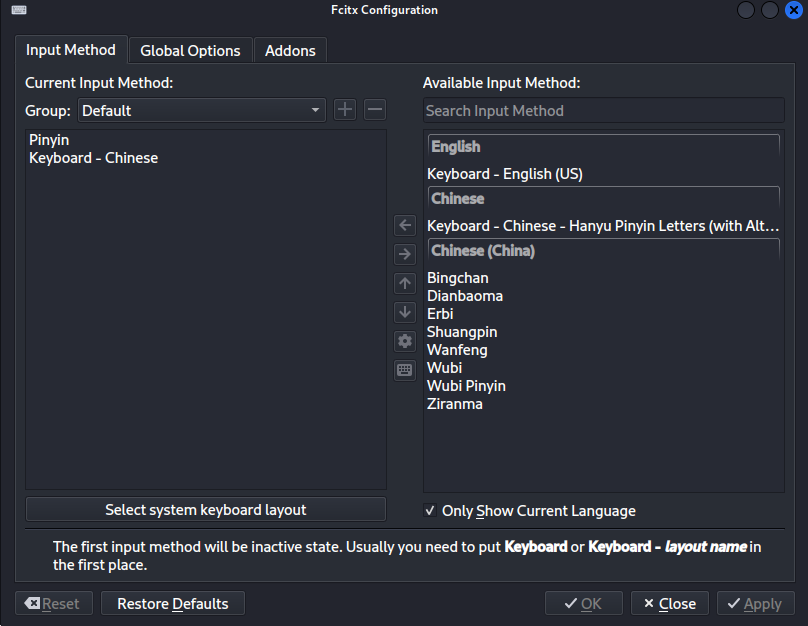The height and width of the screenshot is (626, 808).
Task: Click Select system keyboard layout button
Action: click(206, 510)
